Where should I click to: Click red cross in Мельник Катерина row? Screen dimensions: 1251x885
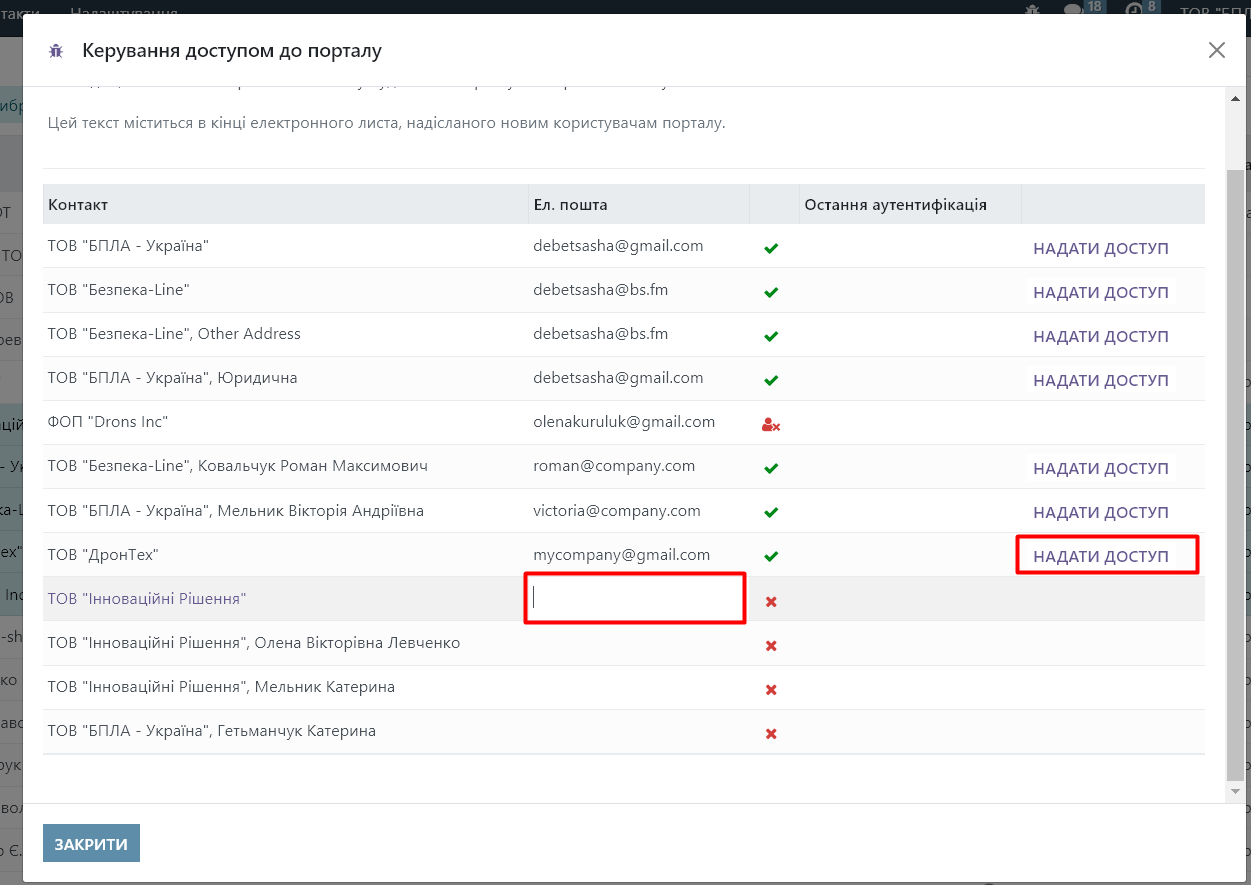click(x=771, y=689)
